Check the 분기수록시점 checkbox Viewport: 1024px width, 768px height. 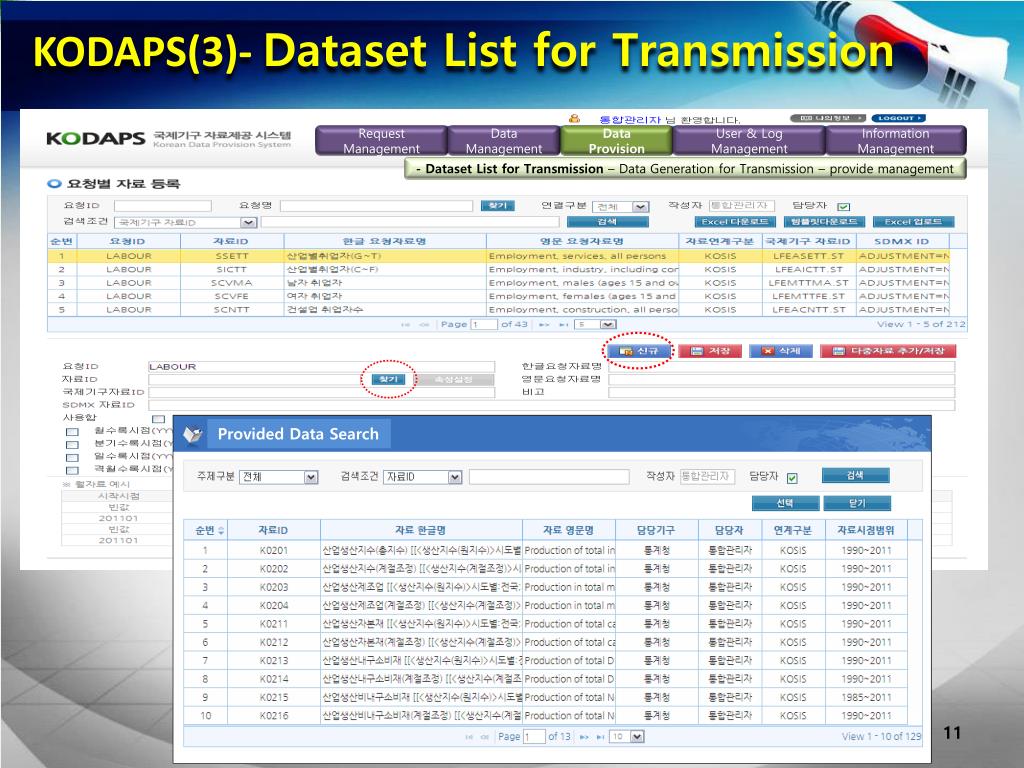coord(72,444)
